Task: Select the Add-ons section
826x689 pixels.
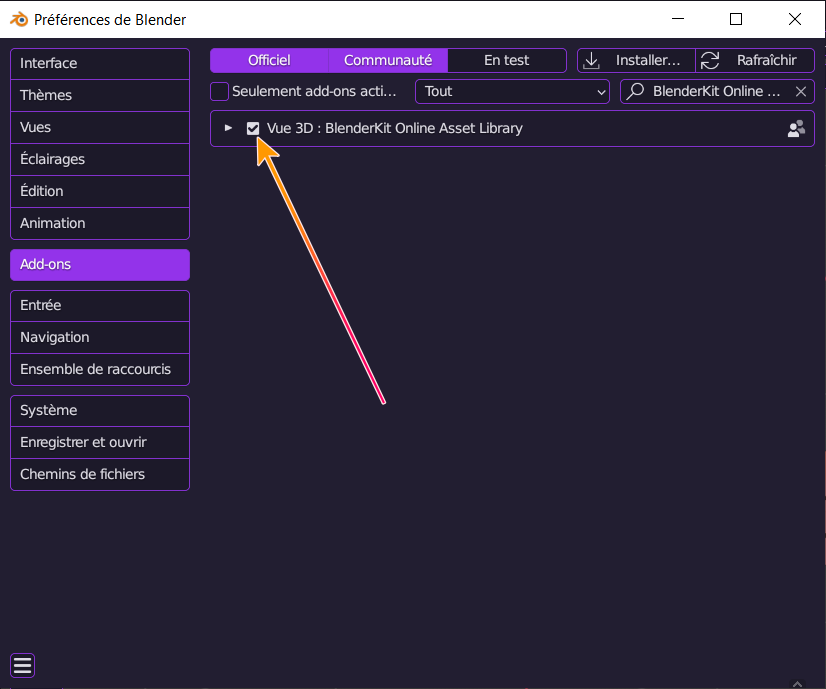Action: click(100, 264)
